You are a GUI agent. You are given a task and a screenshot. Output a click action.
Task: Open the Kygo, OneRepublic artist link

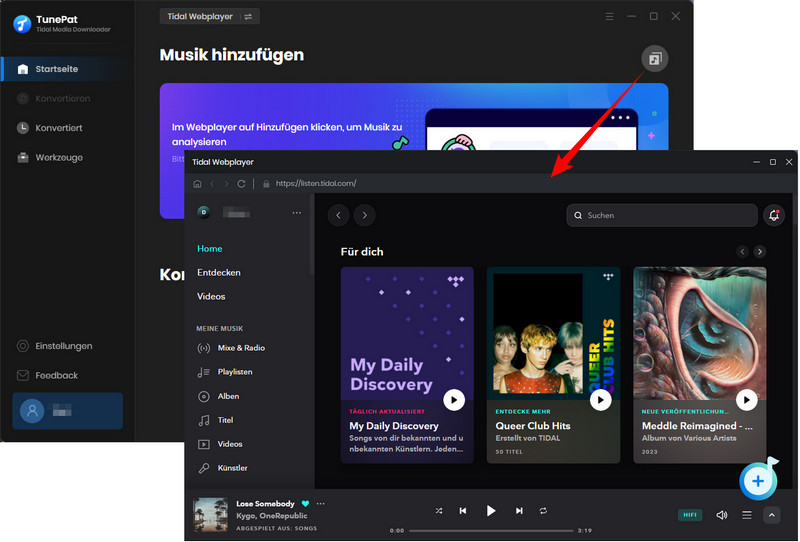point(271,516)
